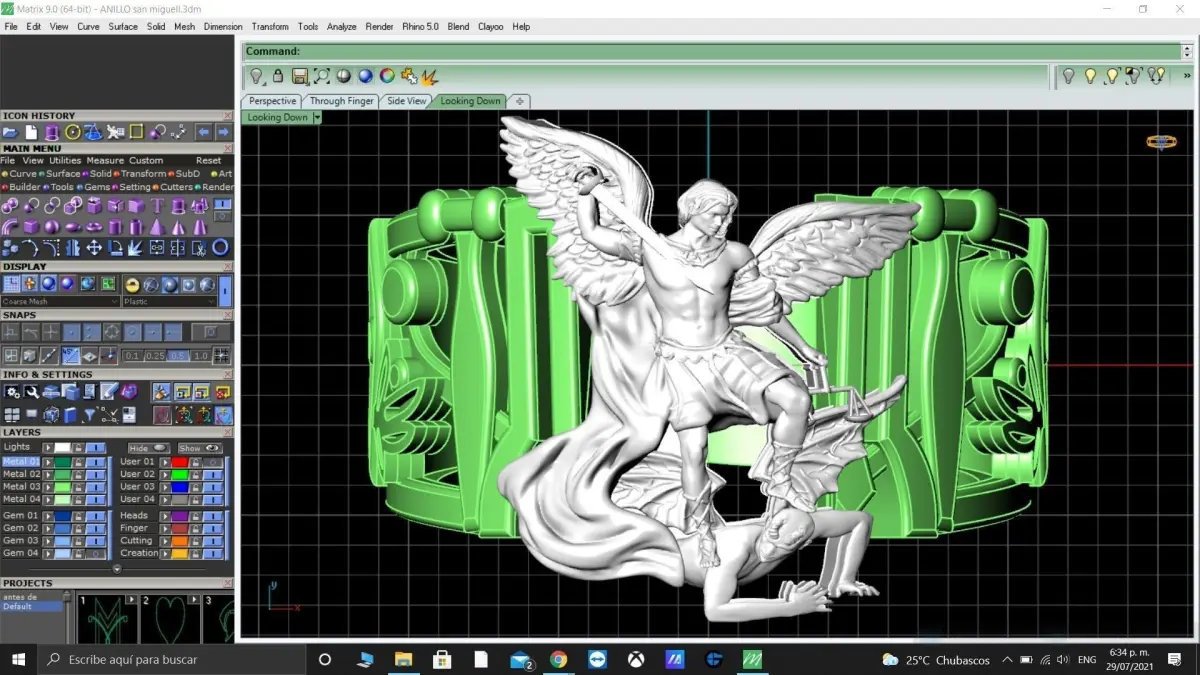Click Show button in Layers panel

(x=200, y=448)
